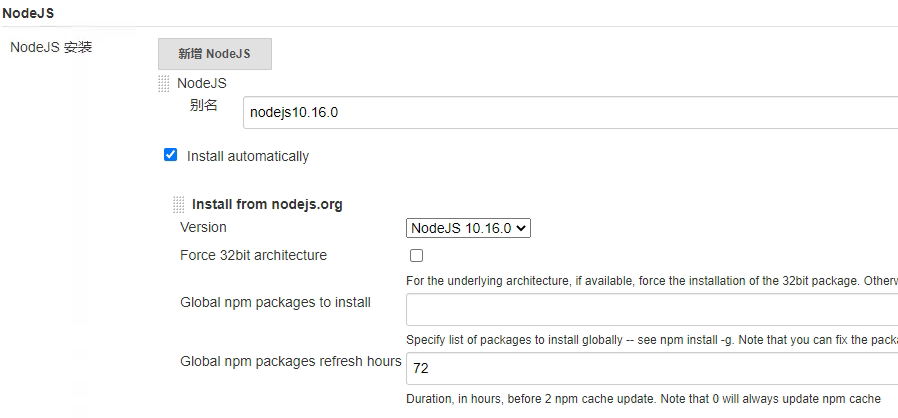
Task: Click the 别名 label
Action: [x=203, y=105]
